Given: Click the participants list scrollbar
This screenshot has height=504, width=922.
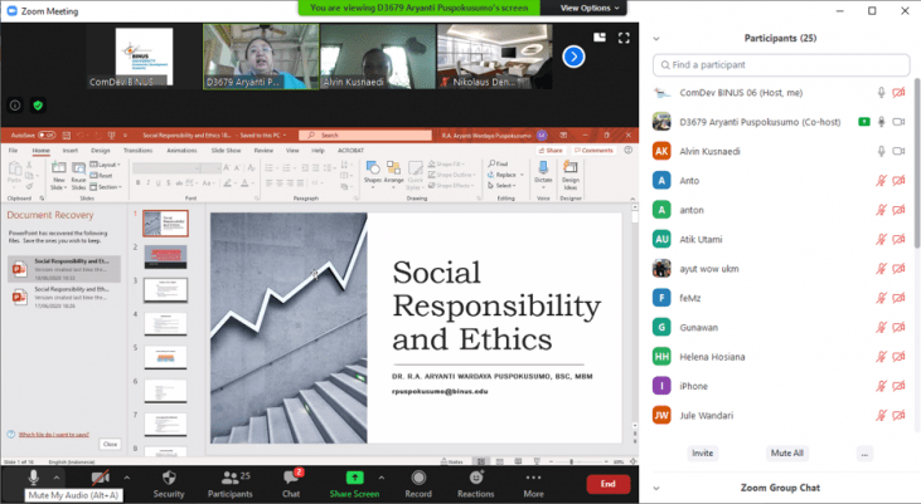Looking at the screenshot, I should (917, 162).
